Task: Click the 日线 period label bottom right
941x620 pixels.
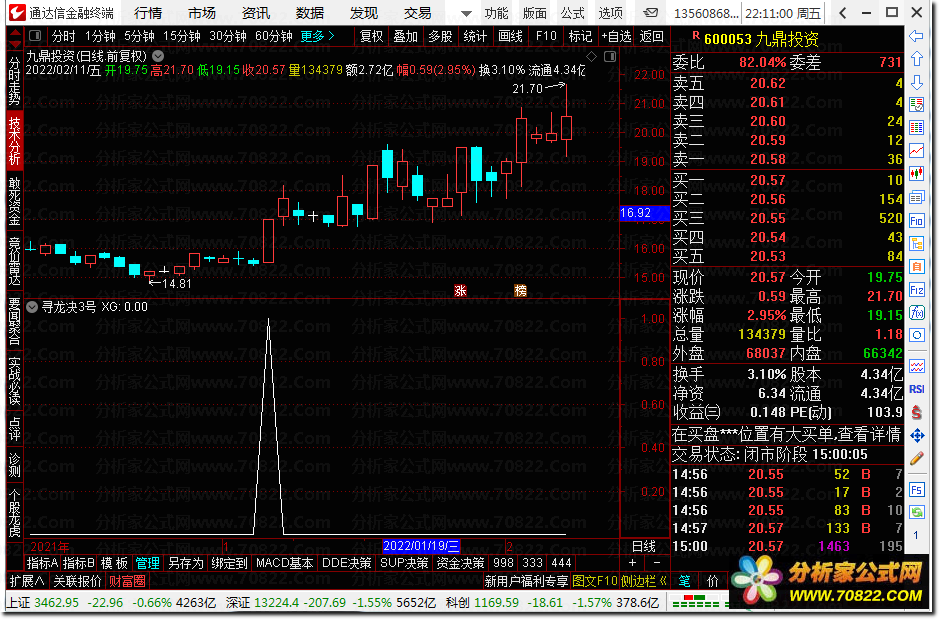Action: coord(644,546)
